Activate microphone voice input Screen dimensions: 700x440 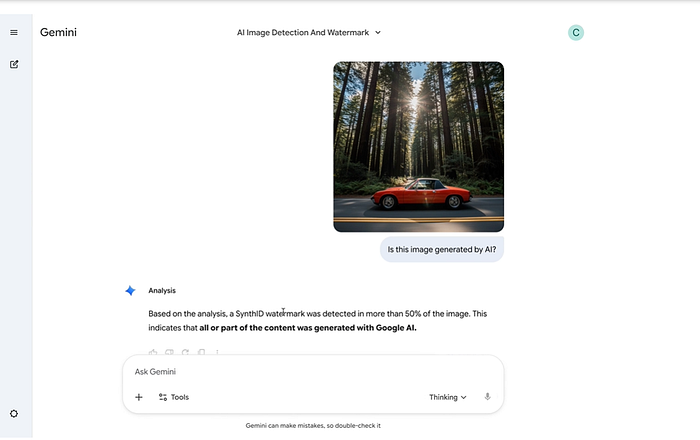488,397
